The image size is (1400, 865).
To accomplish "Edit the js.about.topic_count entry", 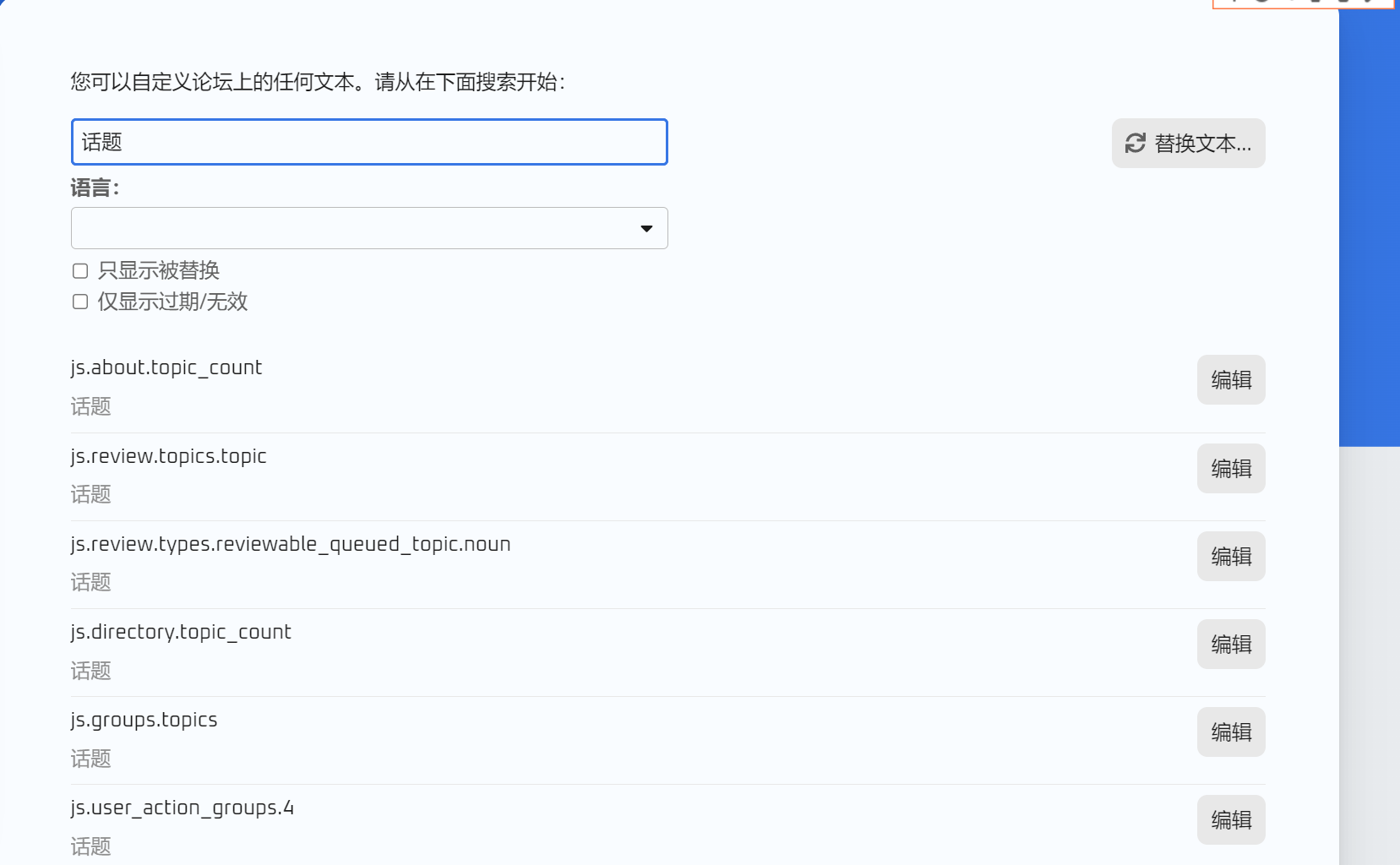I will tap(1231, 380).
